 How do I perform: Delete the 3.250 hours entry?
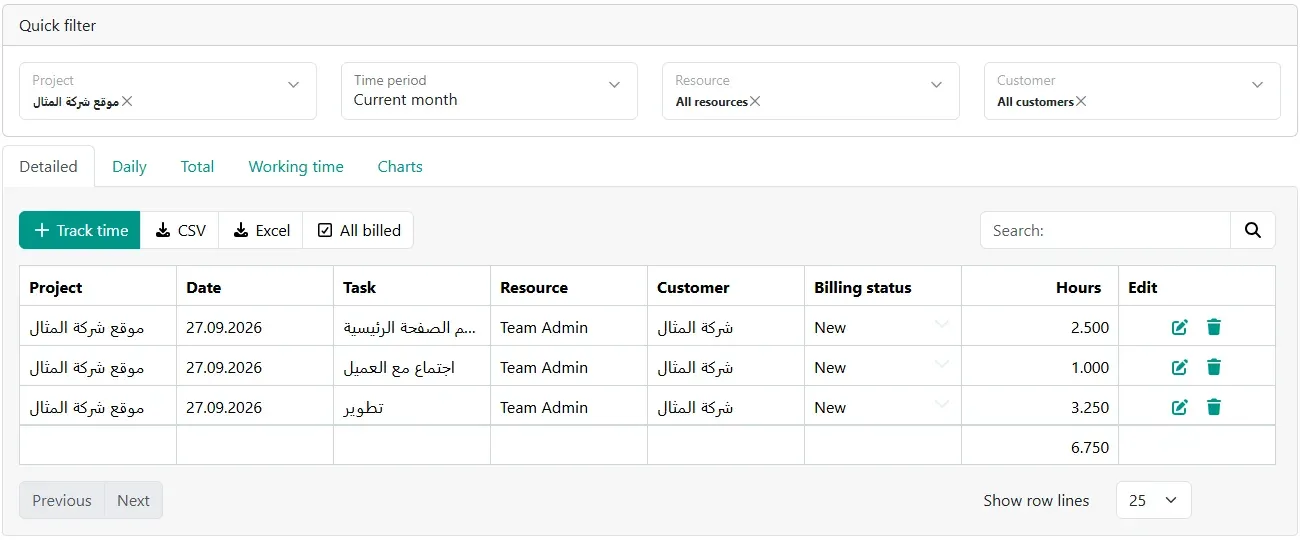point(1214,407)
